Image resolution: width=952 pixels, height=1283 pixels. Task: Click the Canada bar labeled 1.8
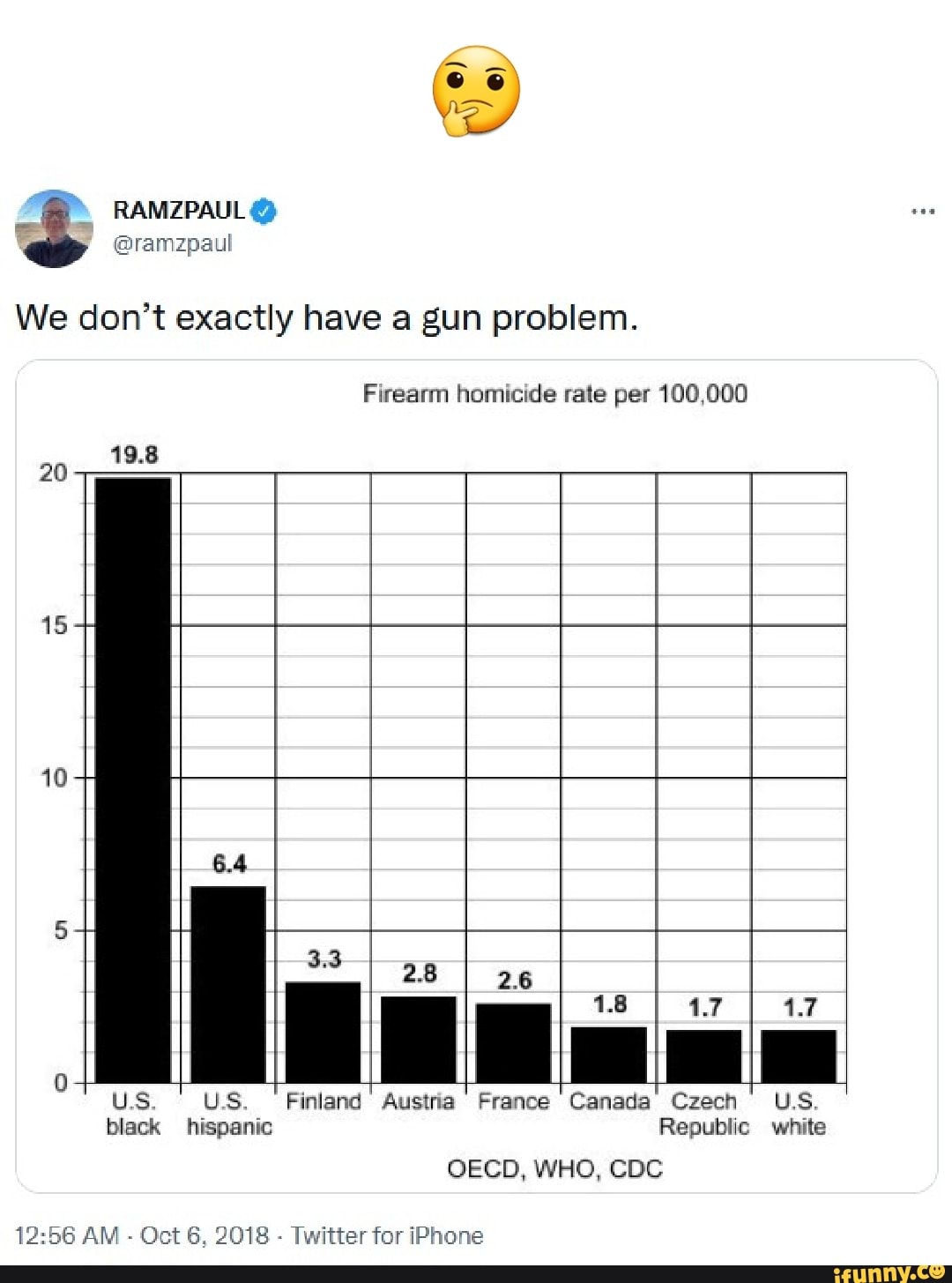[x=609, y=1055]
